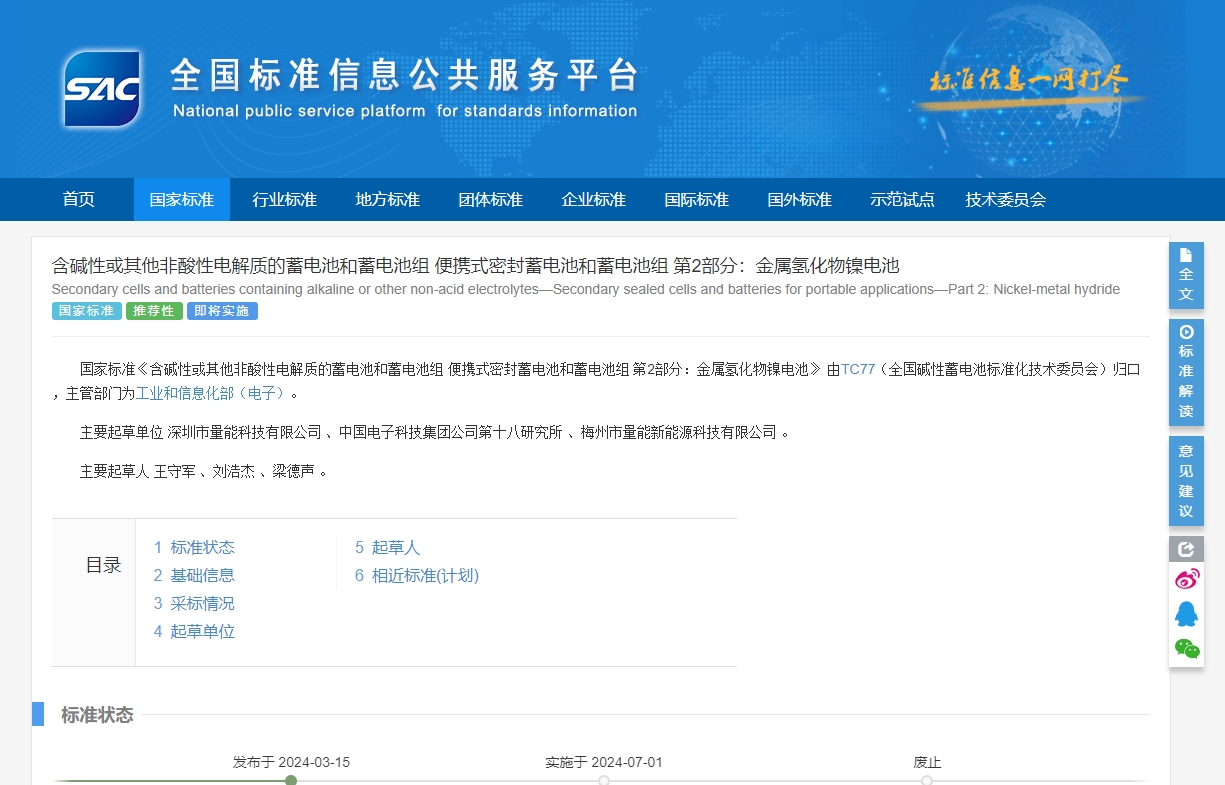
Task: Go to the 首页 home page
Action: [78, 199]
